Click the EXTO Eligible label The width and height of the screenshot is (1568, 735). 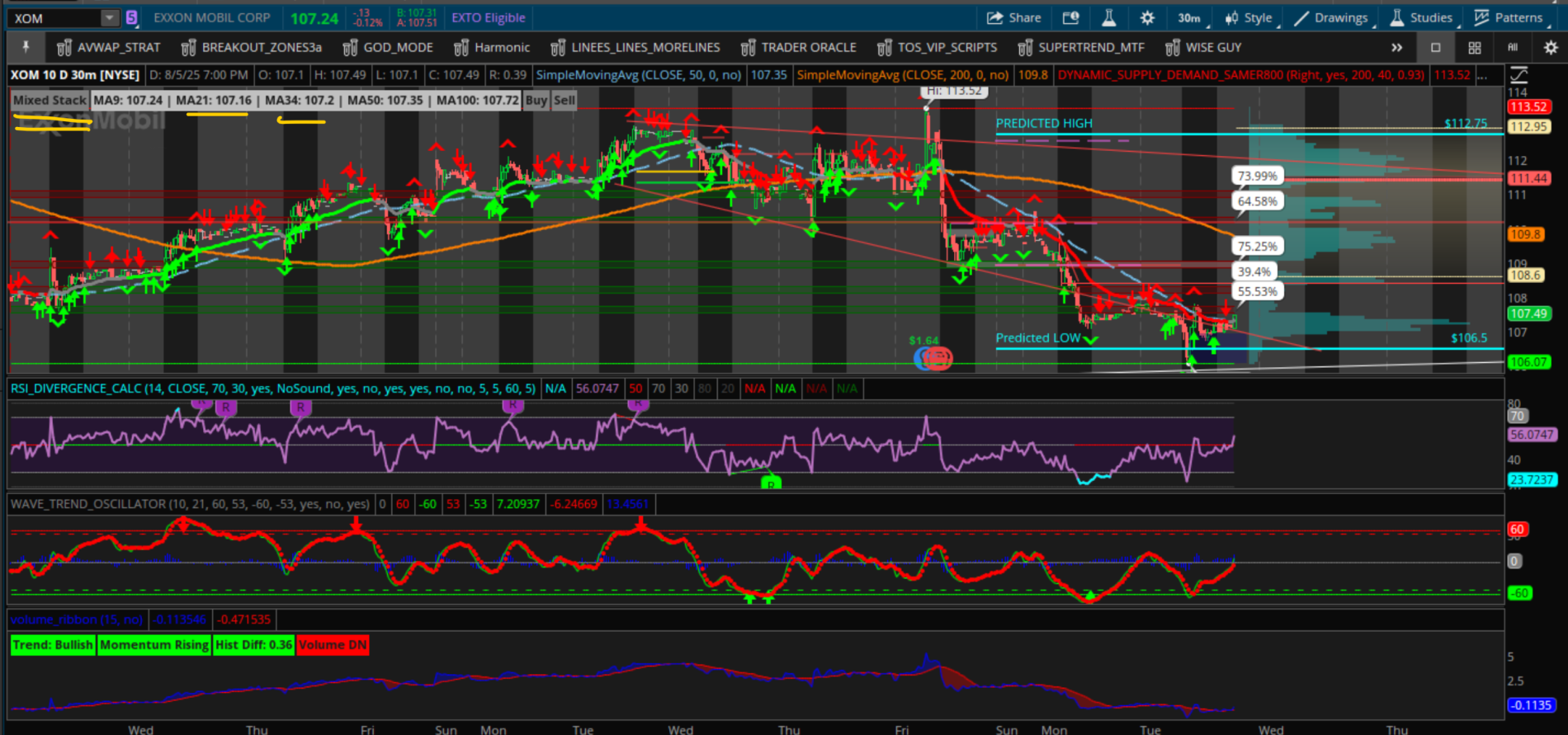tap(489, 18)
